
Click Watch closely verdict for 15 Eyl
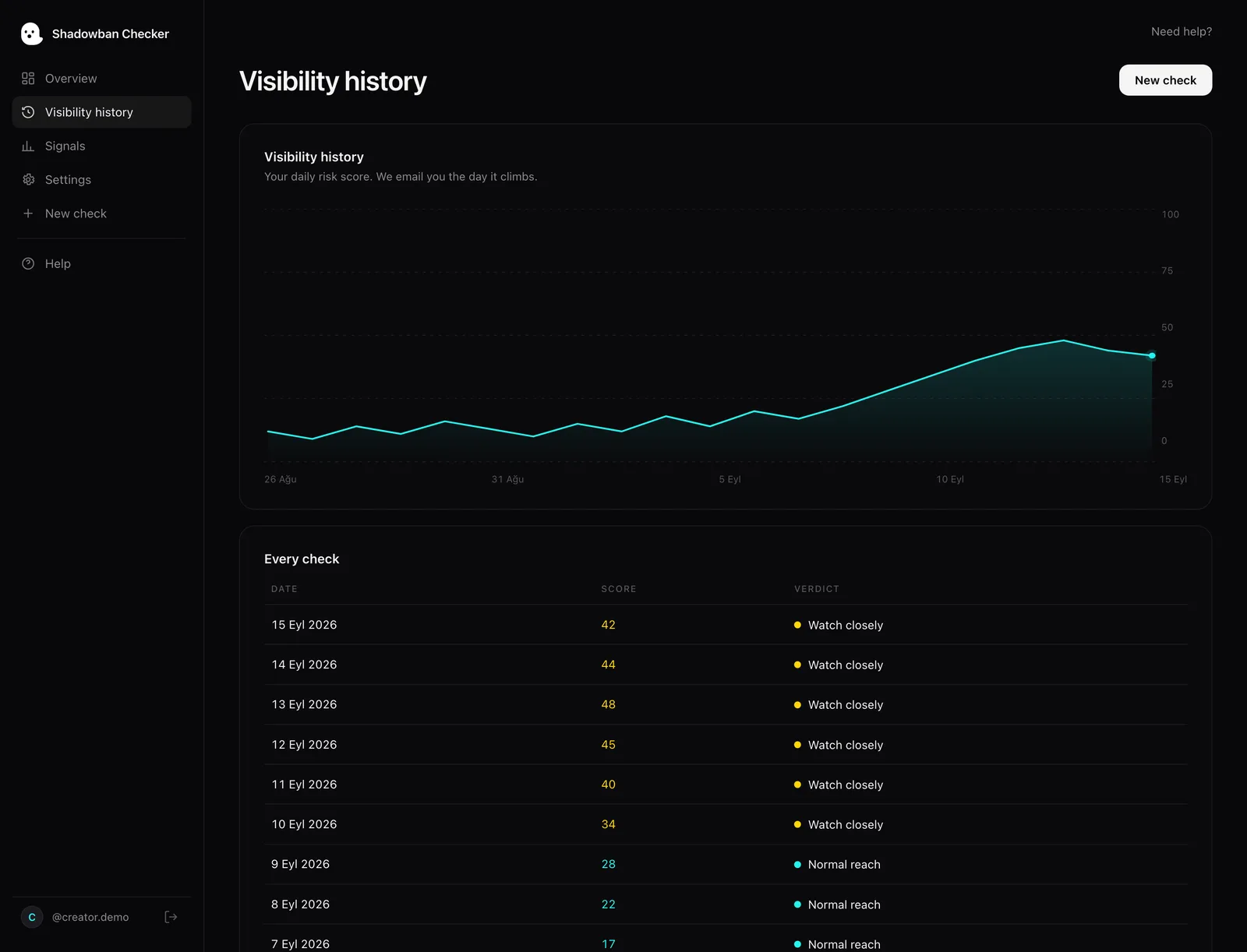pyautogui.click(x=839, y=625)
